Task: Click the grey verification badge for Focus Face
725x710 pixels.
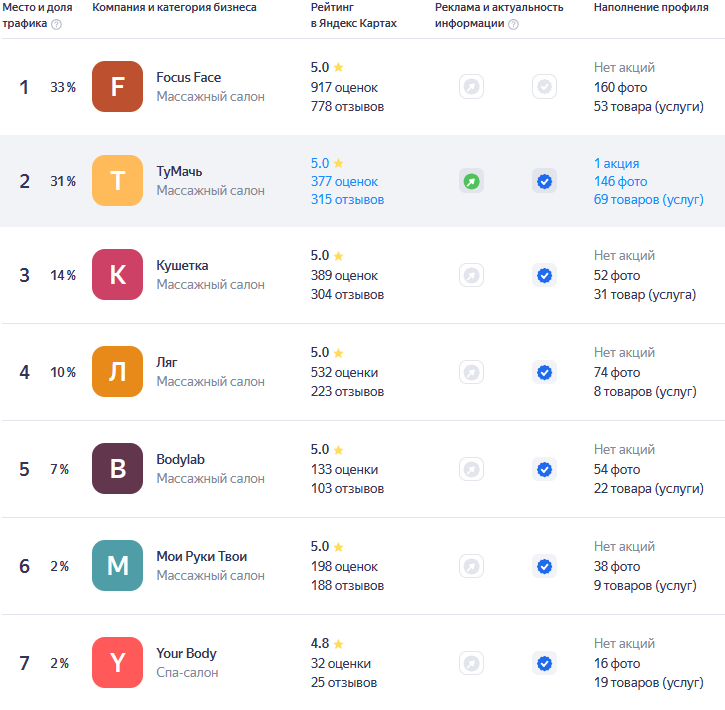Action: pos(544,87)
